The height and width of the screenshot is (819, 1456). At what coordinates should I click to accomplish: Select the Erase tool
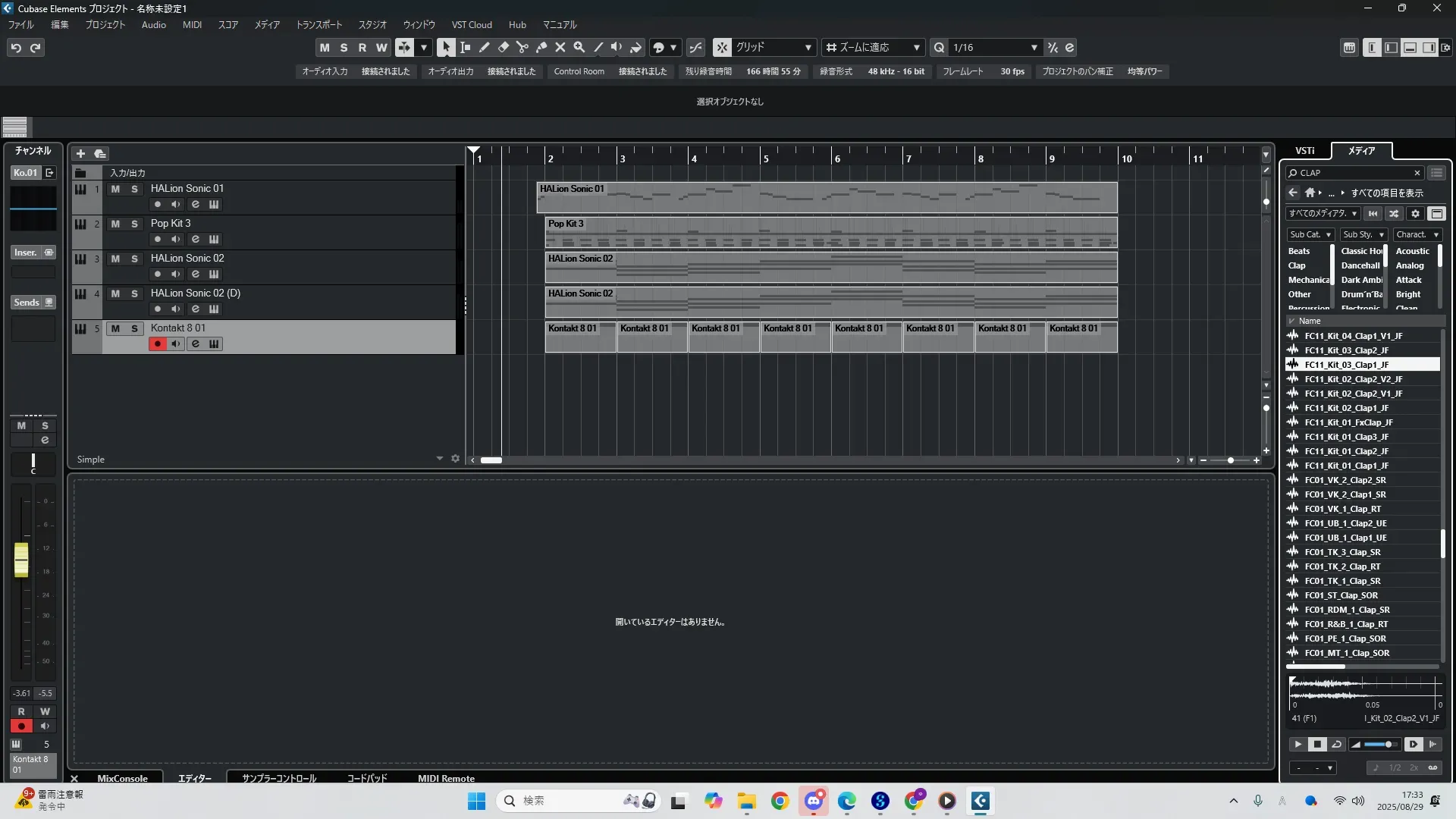(503, 47)
